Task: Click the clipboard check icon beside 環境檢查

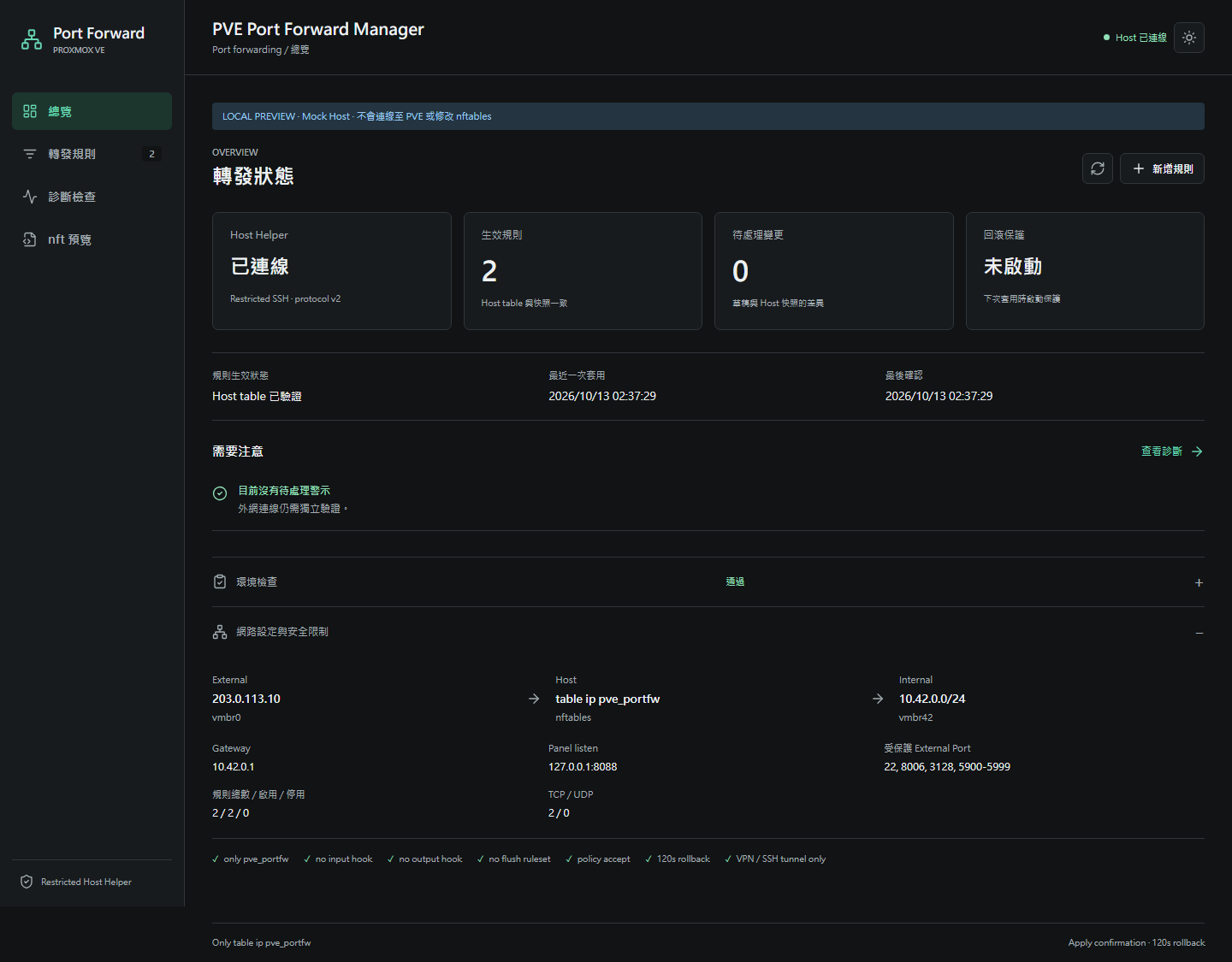Action: pos(220,581)
